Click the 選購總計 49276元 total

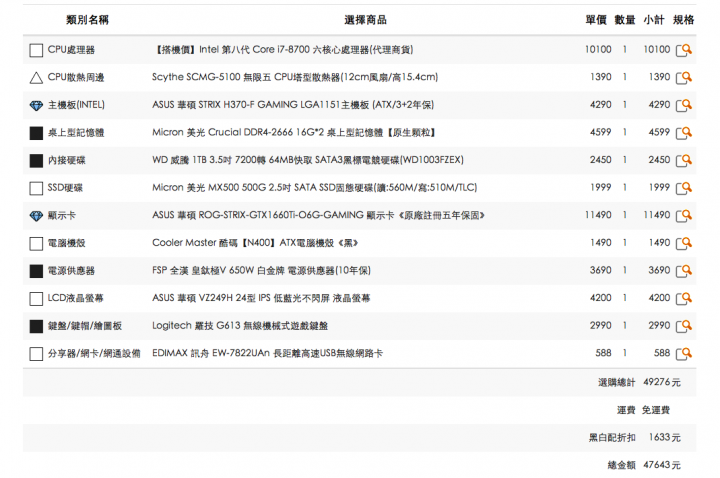coord(639,382)
